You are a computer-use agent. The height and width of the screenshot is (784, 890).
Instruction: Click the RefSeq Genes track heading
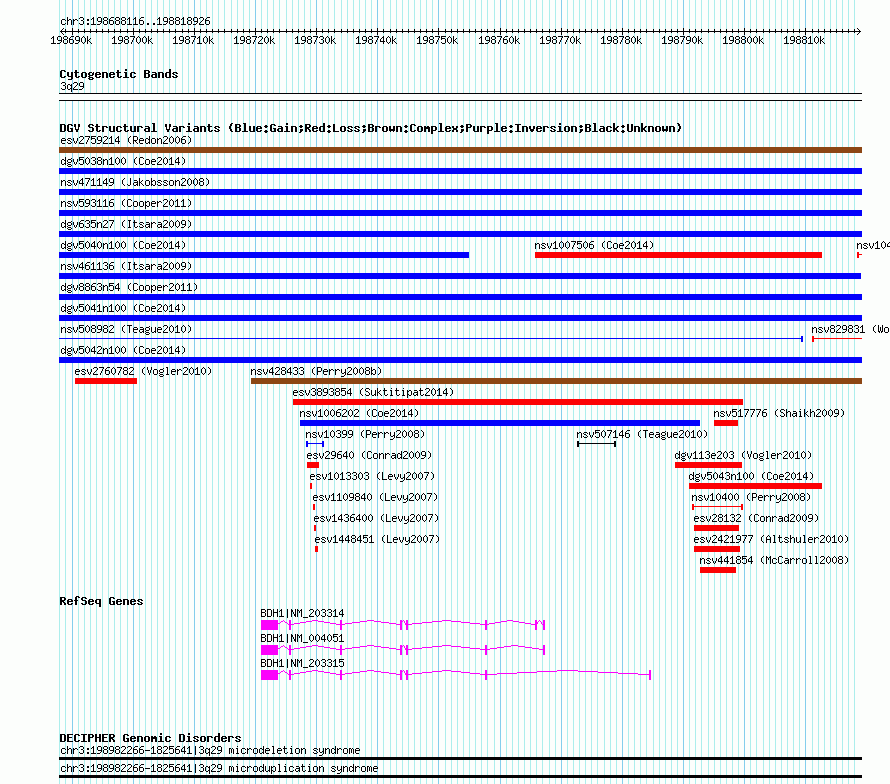tap(101, 601)
